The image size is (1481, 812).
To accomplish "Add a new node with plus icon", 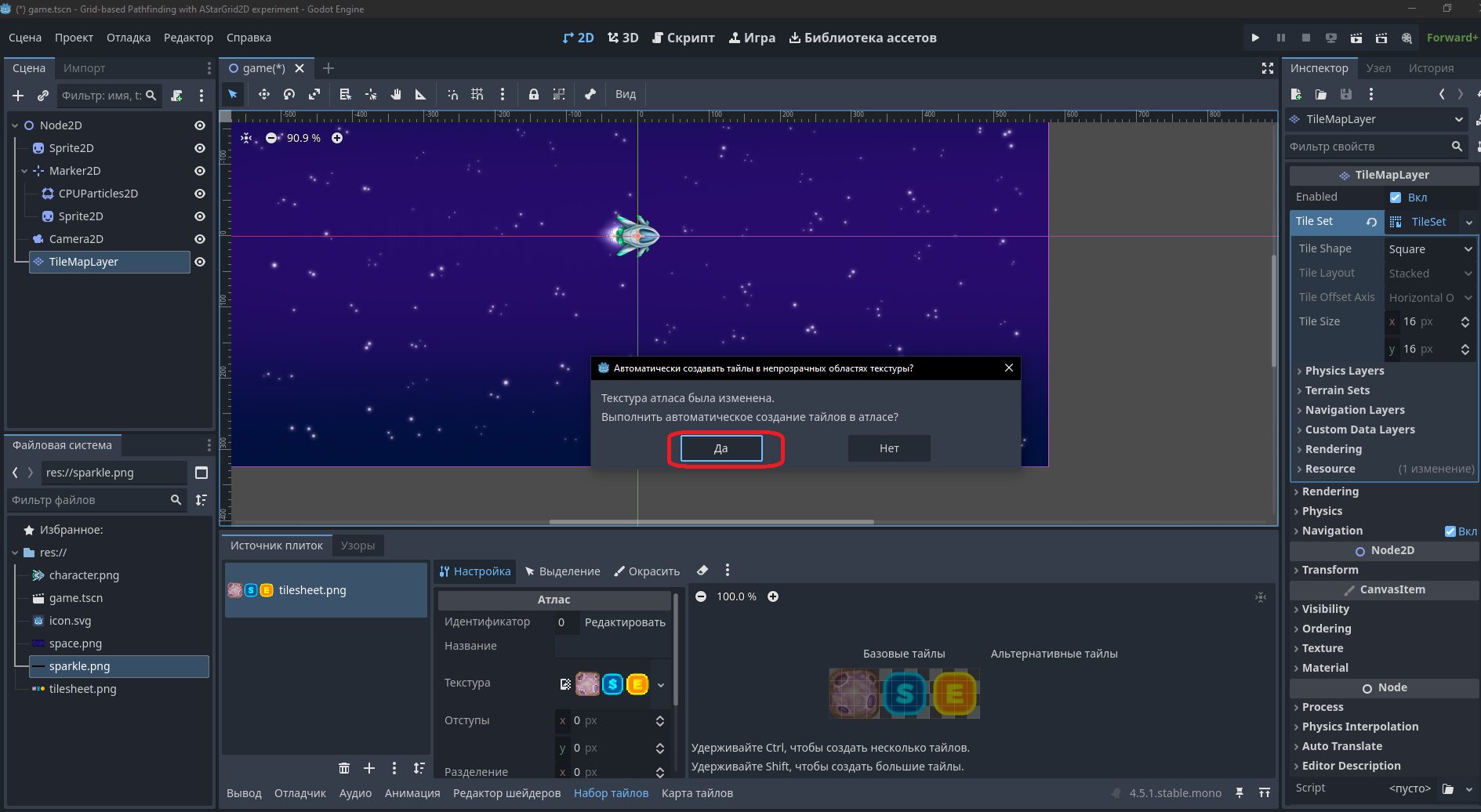I will click(x=18, y=96).
